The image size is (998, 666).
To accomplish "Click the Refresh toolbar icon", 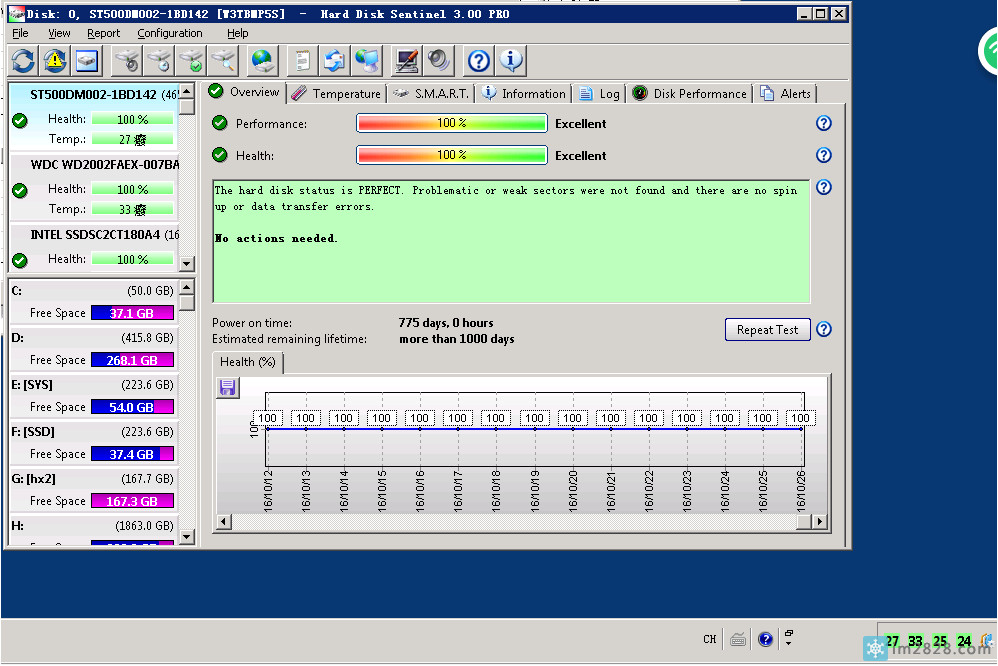I will pos(23,61).
